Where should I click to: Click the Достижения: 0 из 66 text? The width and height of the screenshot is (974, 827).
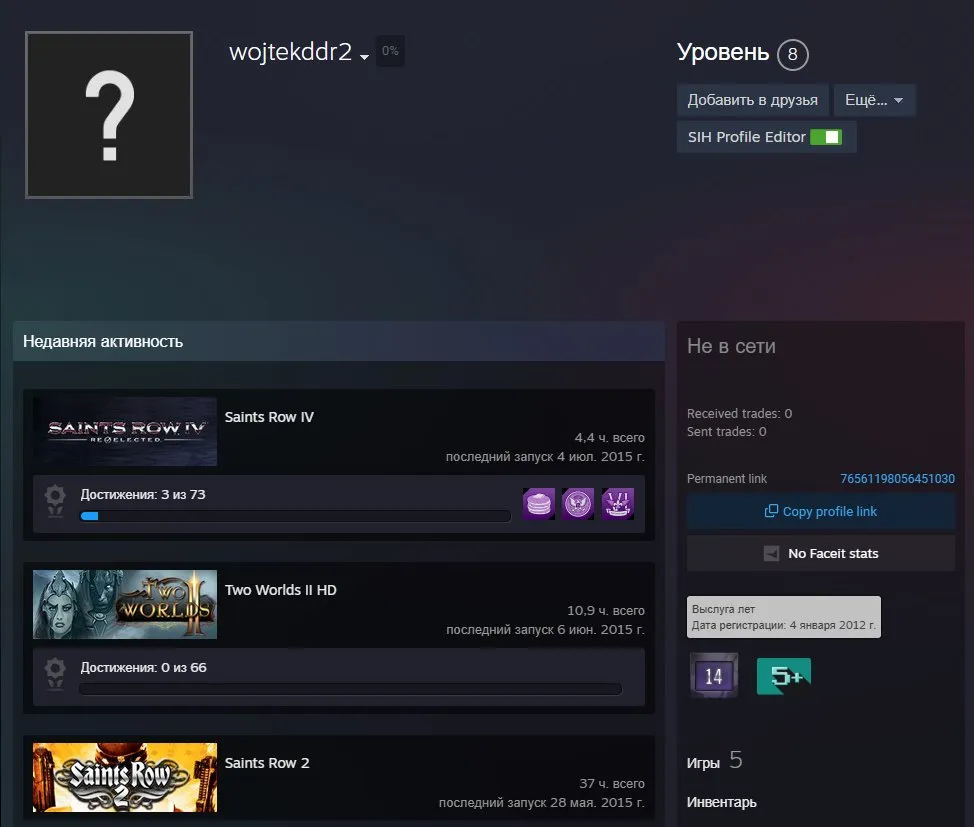(143, 668)
